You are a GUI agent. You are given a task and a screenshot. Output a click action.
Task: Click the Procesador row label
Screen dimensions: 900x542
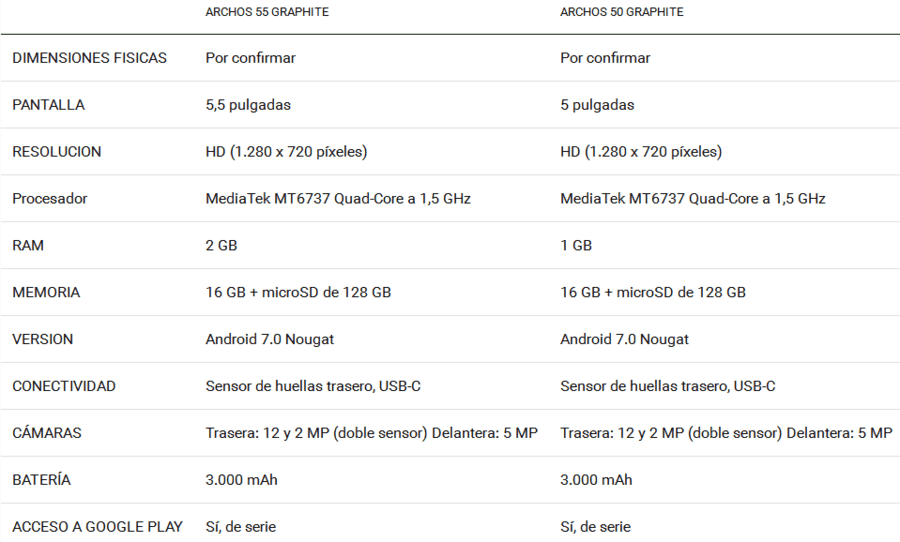(50, 199)
